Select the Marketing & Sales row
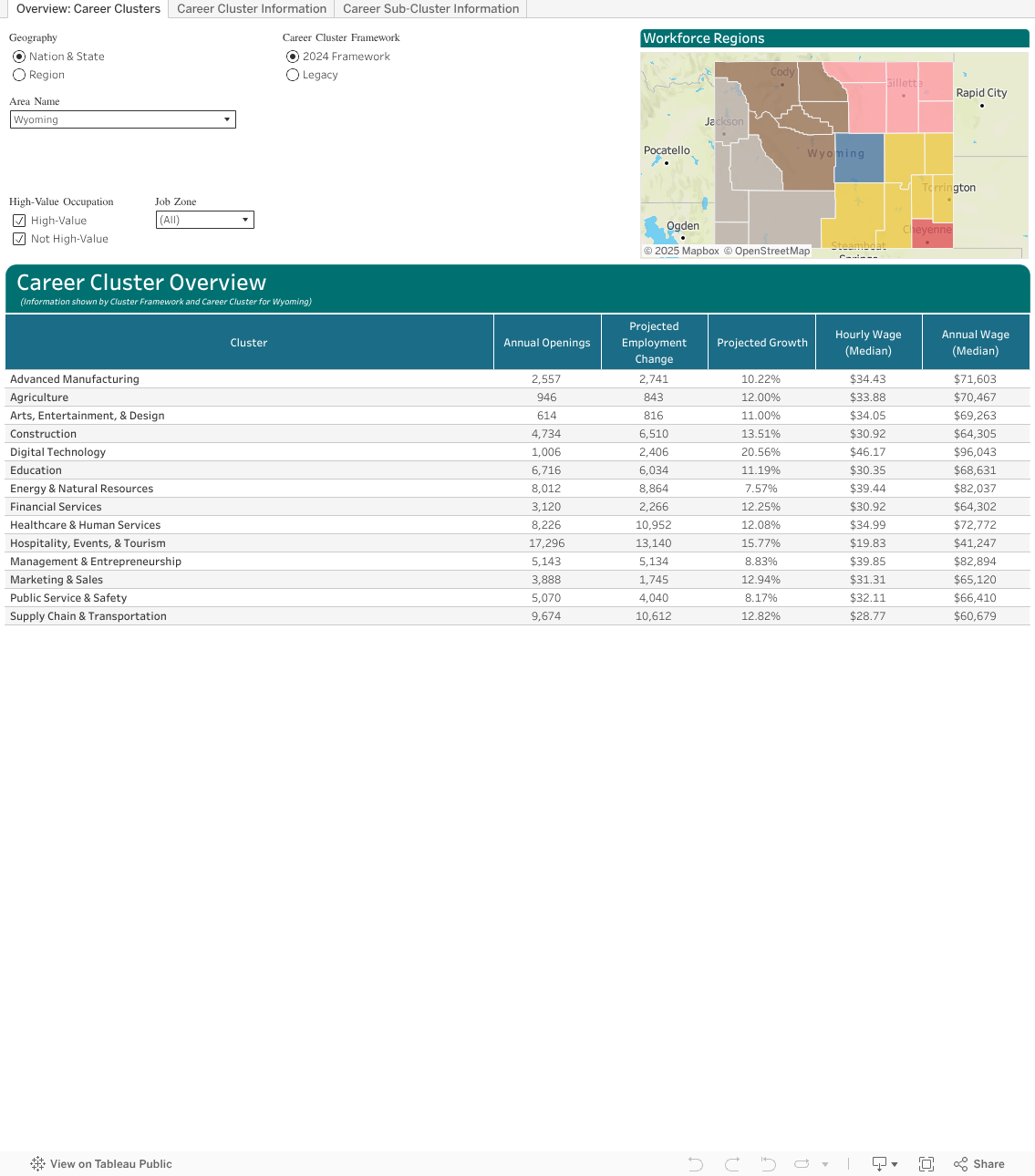Screen dimensions: 1035x1176 click(x=517, y=580)
